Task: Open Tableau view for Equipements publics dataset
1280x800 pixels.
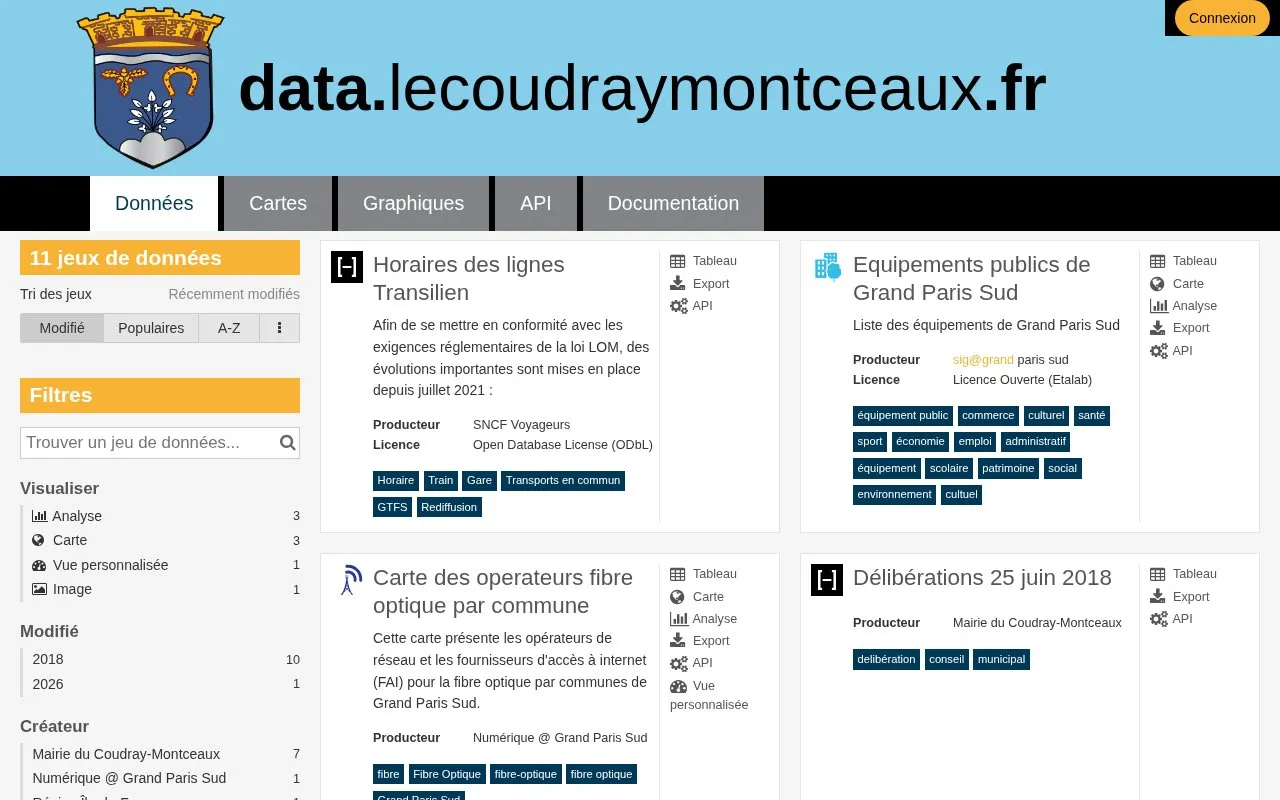Action: [x=1184, y=261]
